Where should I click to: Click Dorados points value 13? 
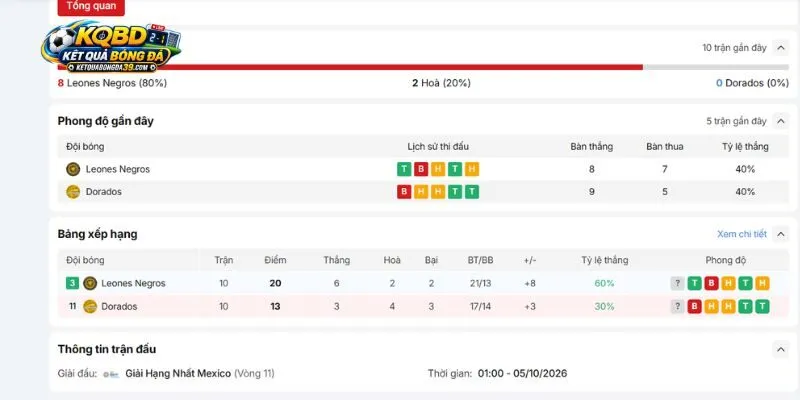click(276, 307)
